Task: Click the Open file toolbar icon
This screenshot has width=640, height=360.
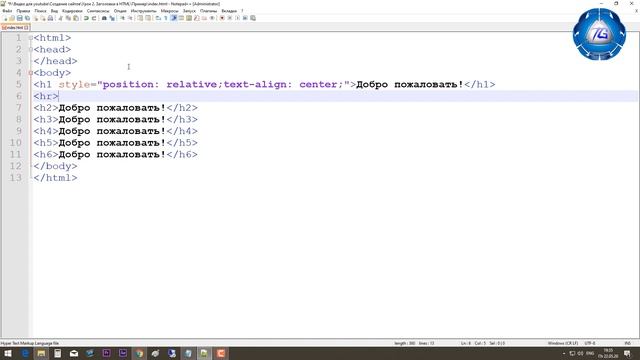Action: [12, 18]
